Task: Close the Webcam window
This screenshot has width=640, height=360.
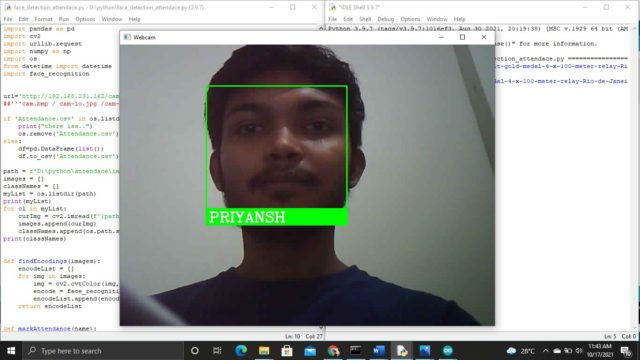Action: (x=484, y=37)
